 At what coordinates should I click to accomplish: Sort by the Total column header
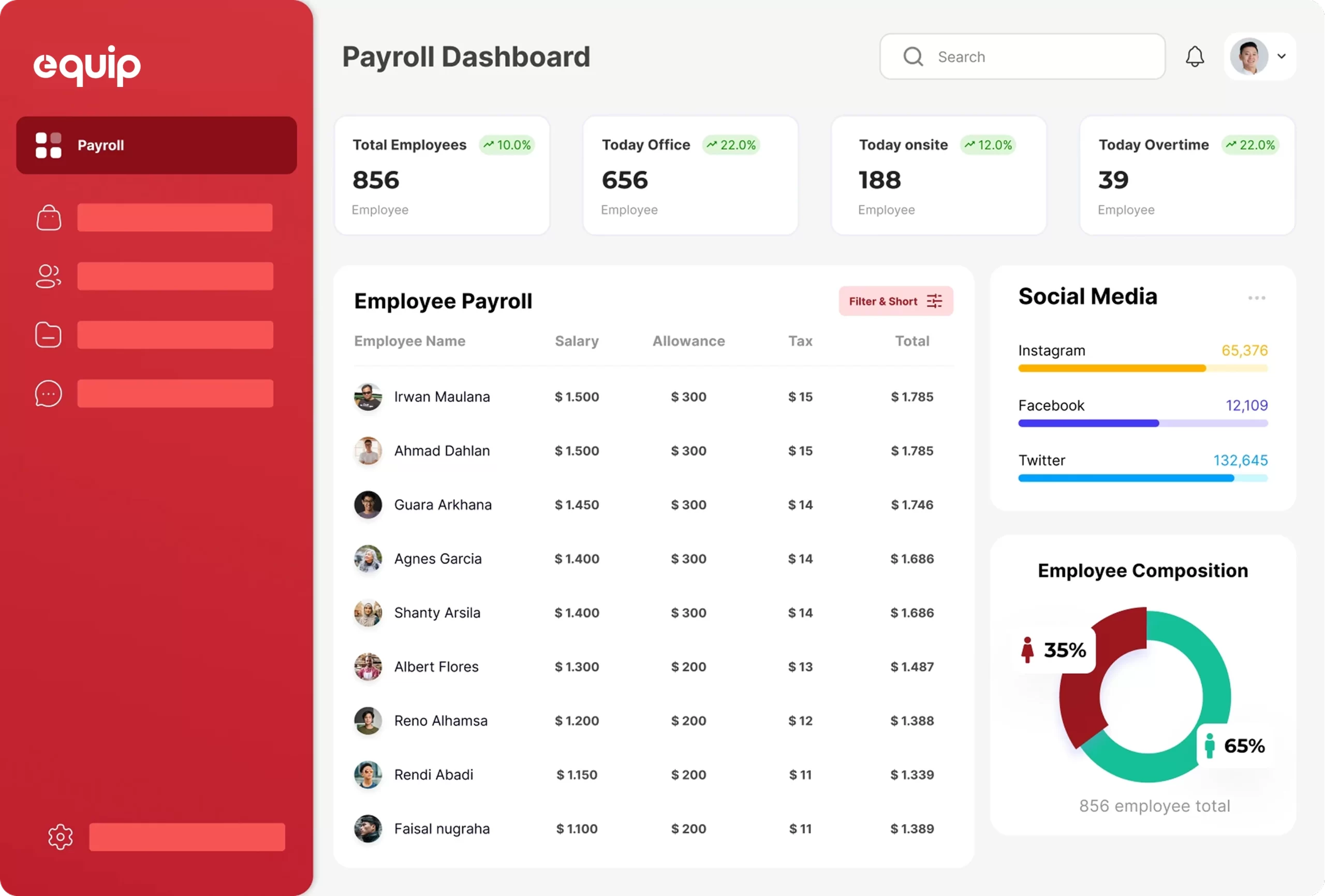[x=911, y=341]
